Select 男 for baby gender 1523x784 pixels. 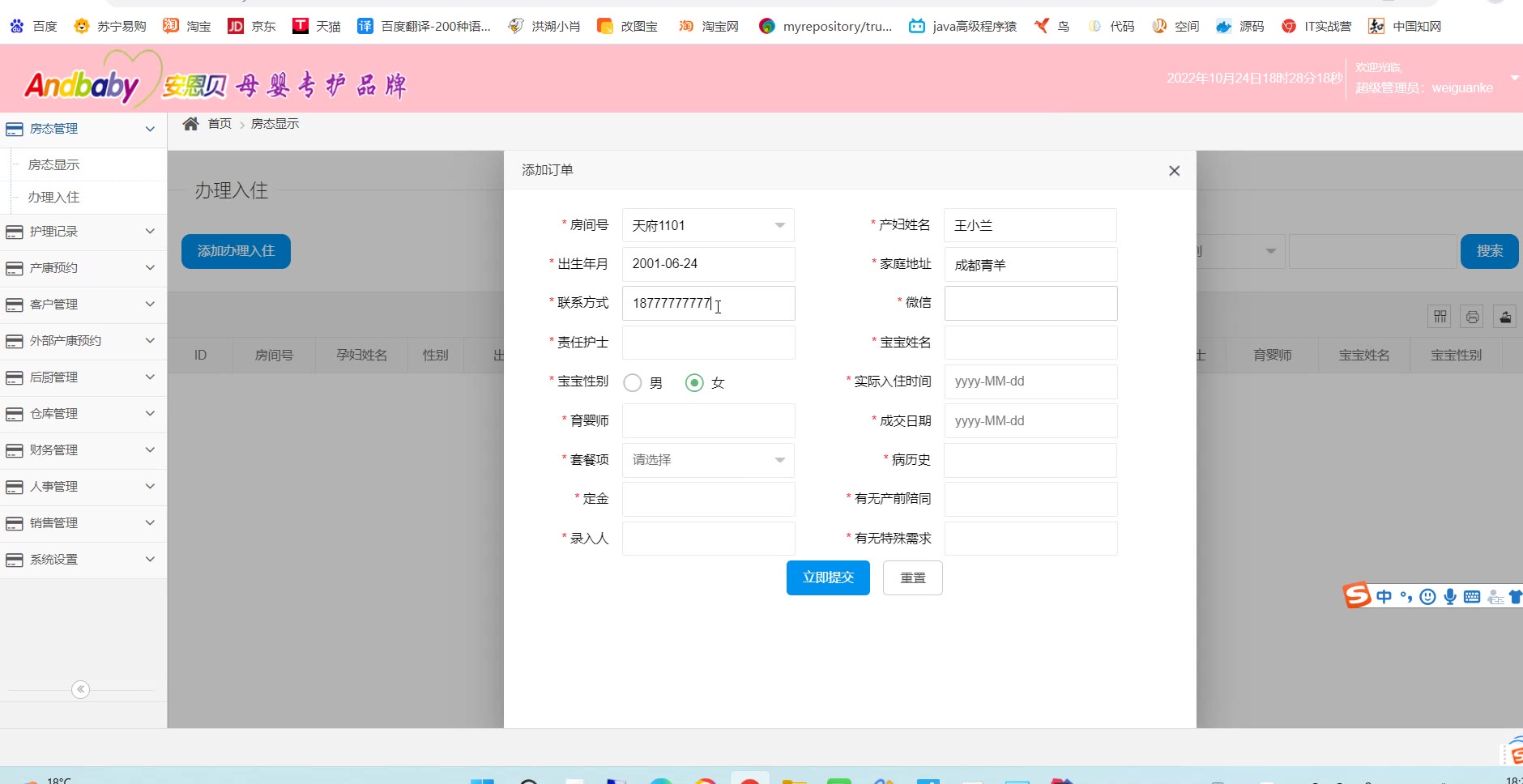pyautogui.click(x=633, y=382)
